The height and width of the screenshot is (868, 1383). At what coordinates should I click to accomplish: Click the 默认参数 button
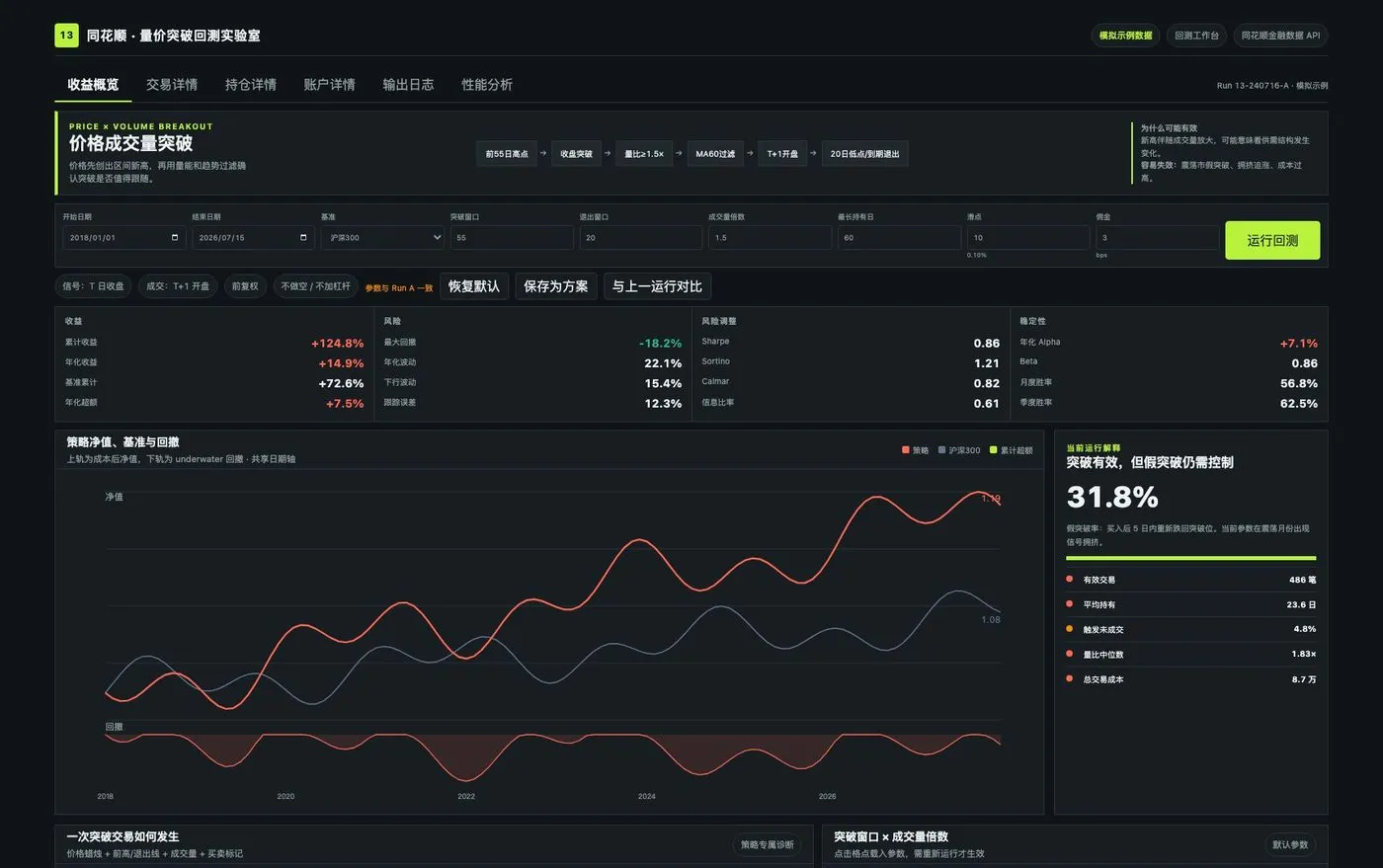pos(1290,844)
